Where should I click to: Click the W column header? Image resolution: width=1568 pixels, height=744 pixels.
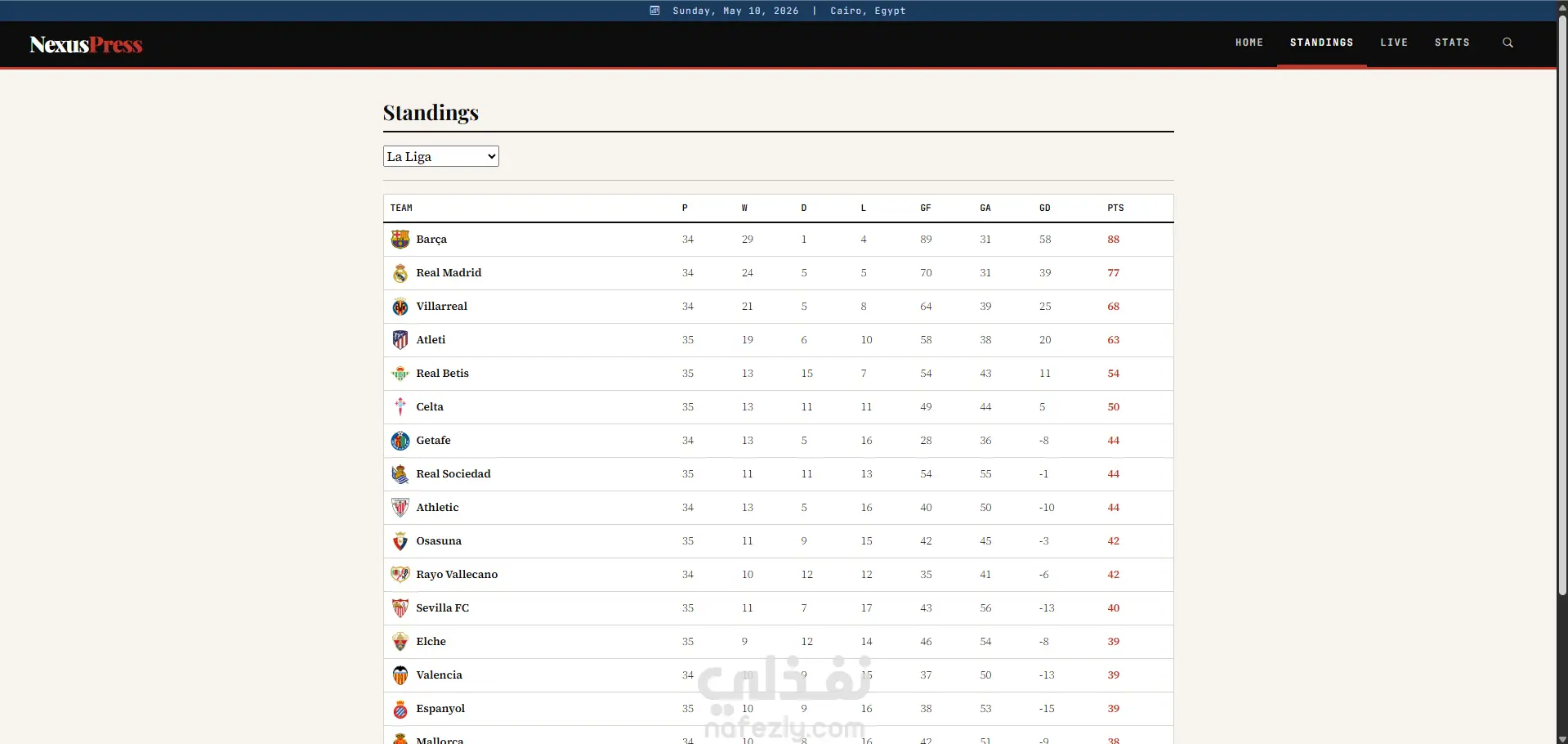coord(744,208)
